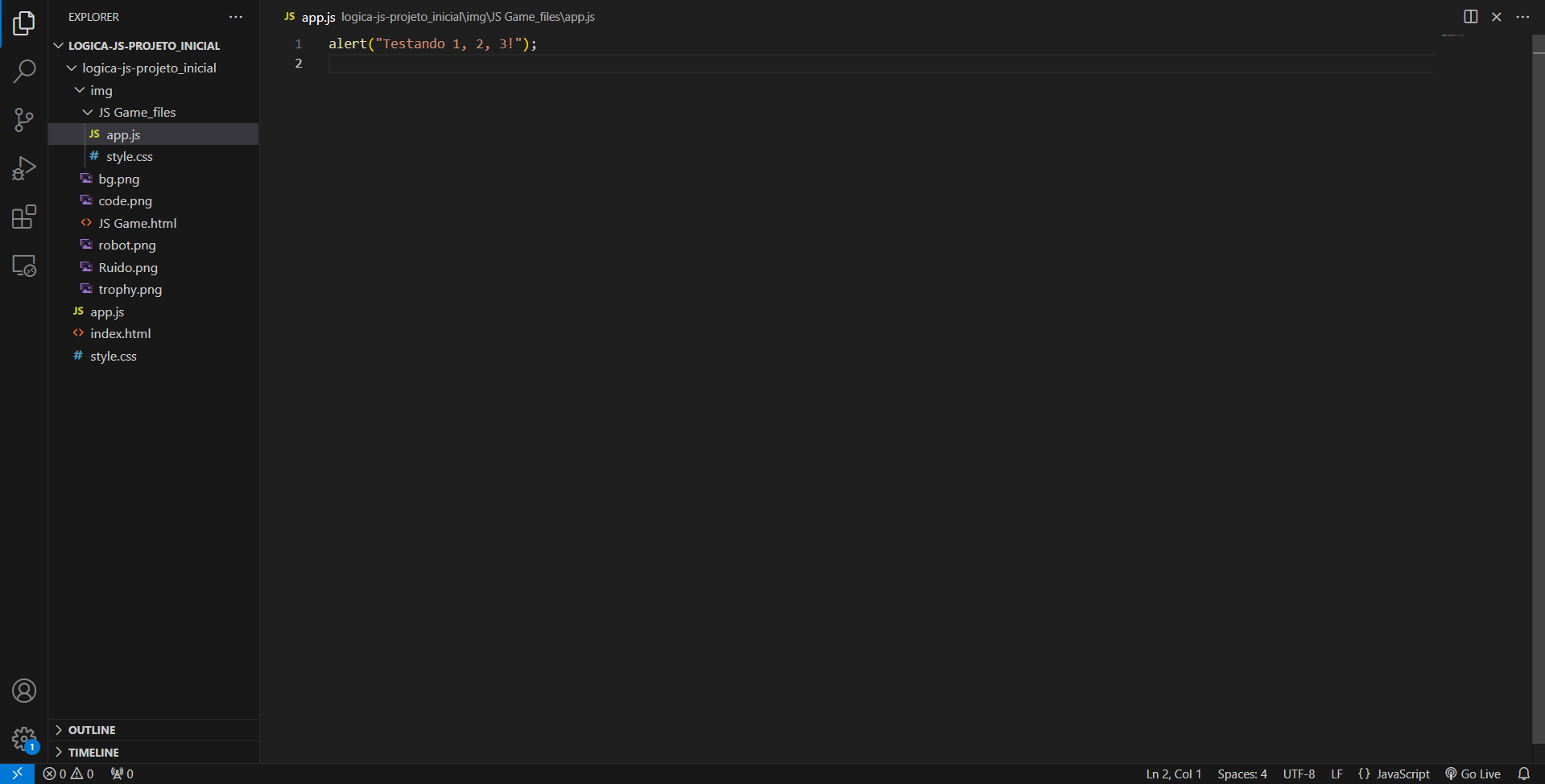Open the Search view icon

24,72
